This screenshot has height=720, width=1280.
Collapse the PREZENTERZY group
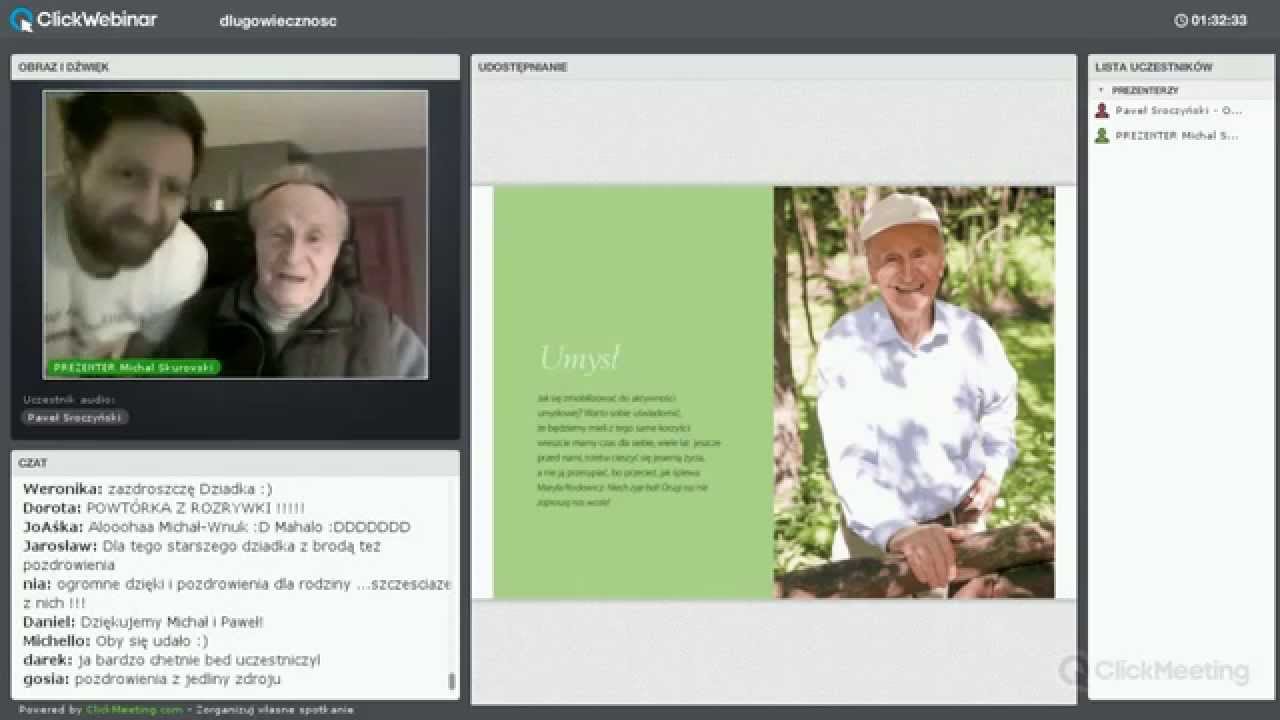click(1101, 90)
